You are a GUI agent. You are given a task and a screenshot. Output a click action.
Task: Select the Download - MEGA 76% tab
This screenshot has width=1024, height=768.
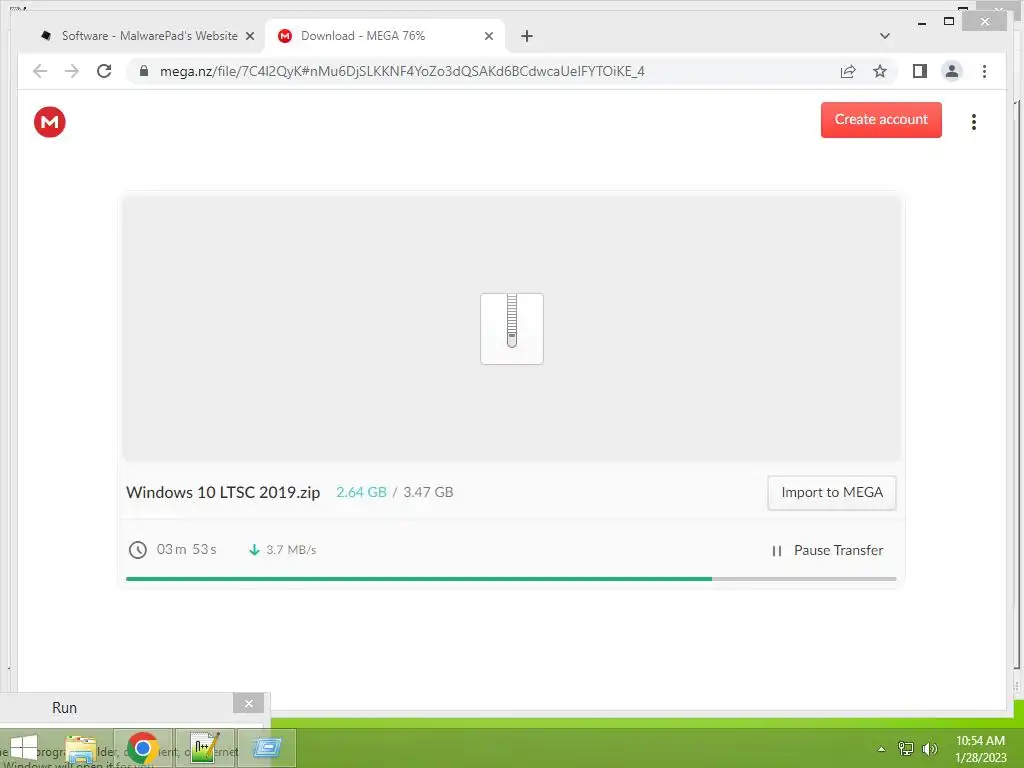coord(385,36)
